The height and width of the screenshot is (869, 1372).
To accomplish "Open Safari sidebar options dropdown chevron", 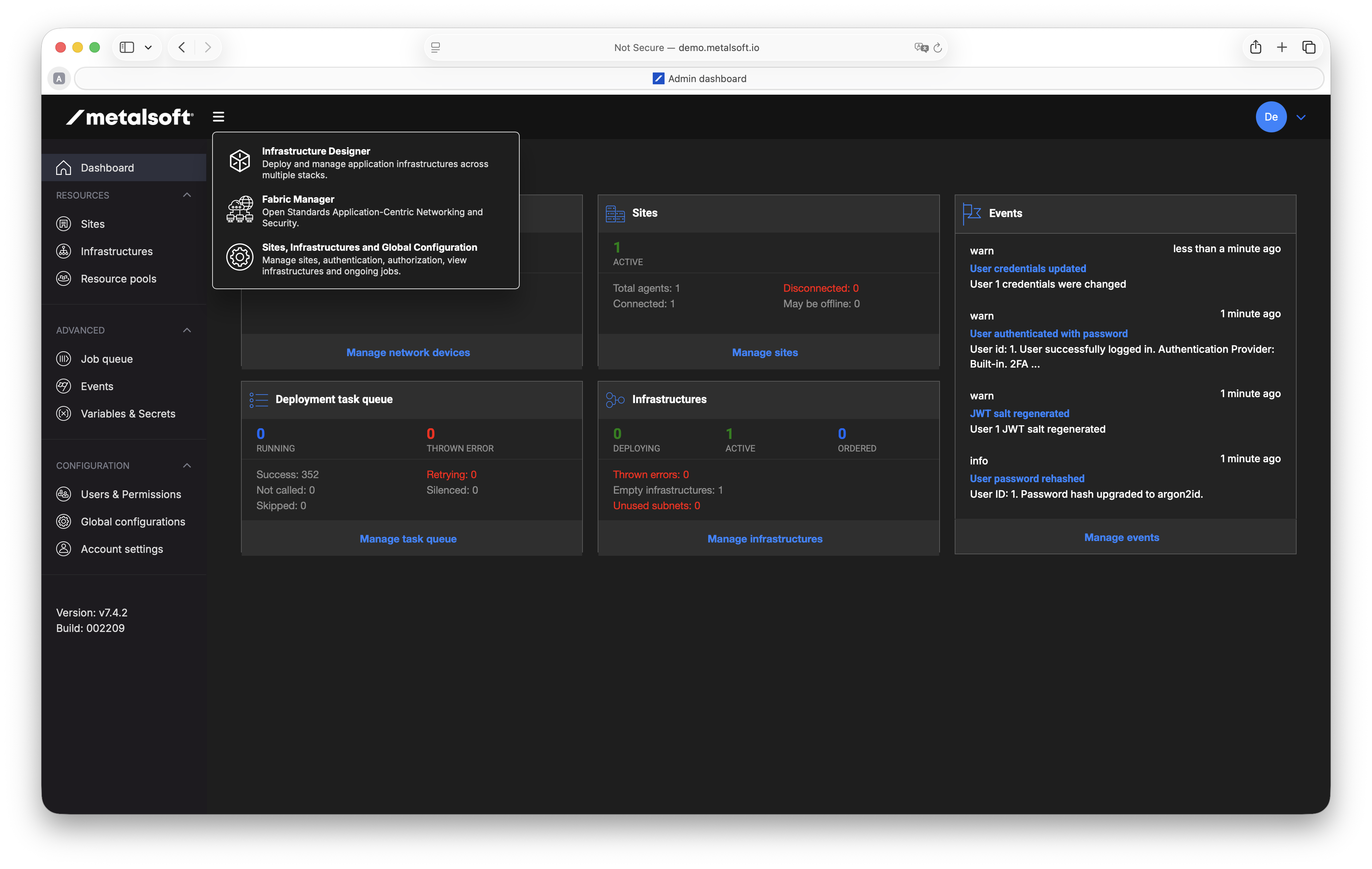I will [x=148, y=47].
